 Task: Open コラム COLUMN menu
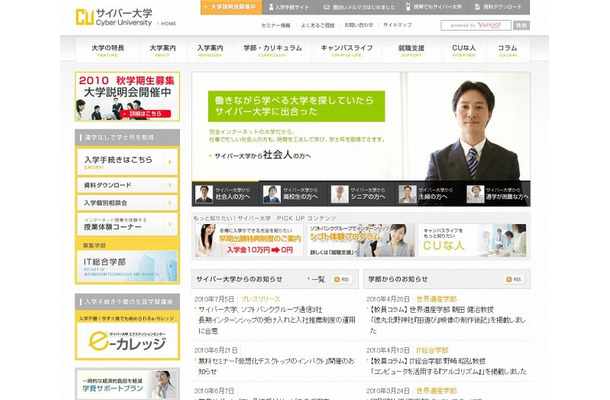pyautogui.click(x=508, y=50)
